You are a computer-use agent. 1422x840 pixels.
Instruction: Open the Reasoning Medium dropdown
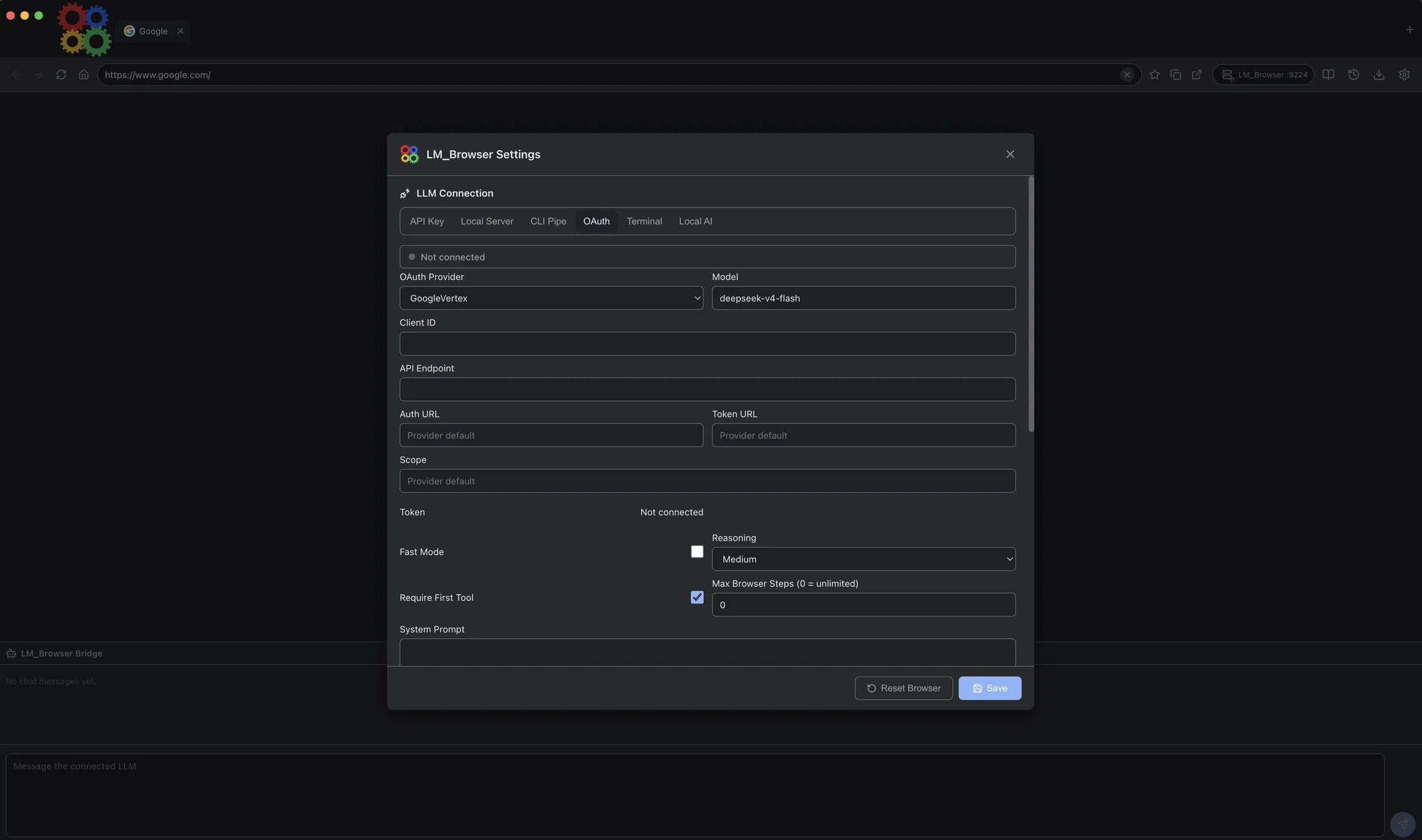(x=864, y=560)
